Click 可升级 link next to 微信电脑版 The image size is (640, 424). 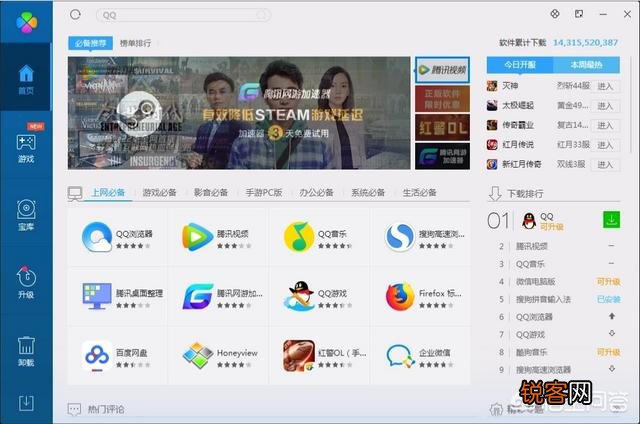click(609, 282)
